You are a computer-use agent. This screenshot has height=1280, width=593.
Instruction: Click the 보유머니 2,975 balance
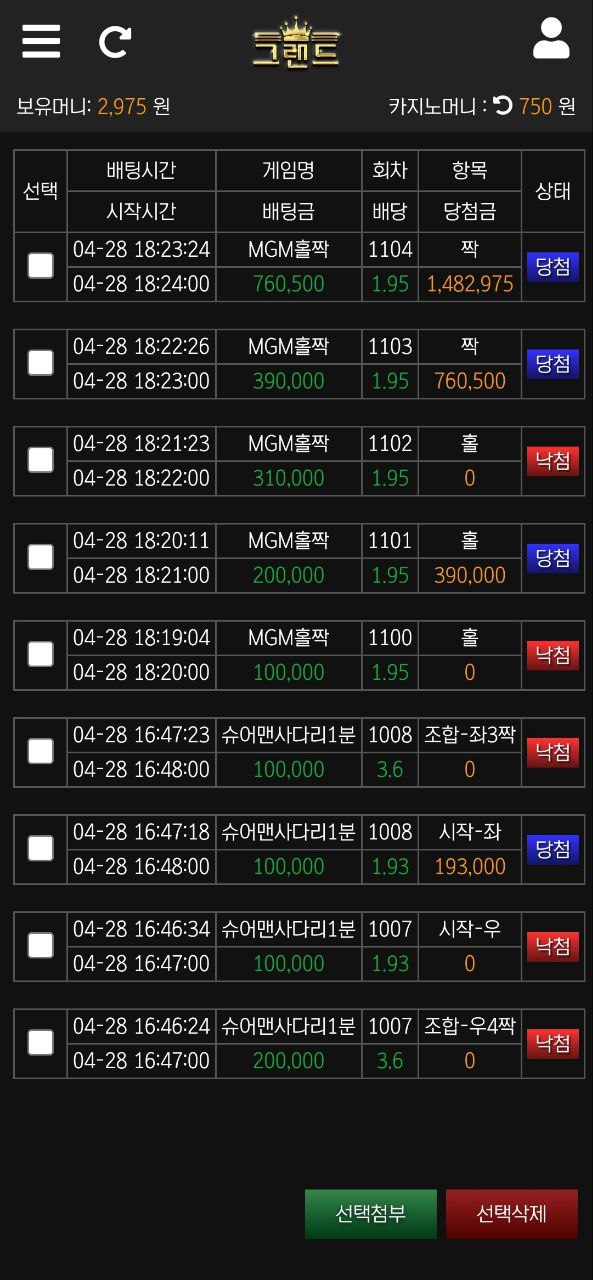point(93,106)
